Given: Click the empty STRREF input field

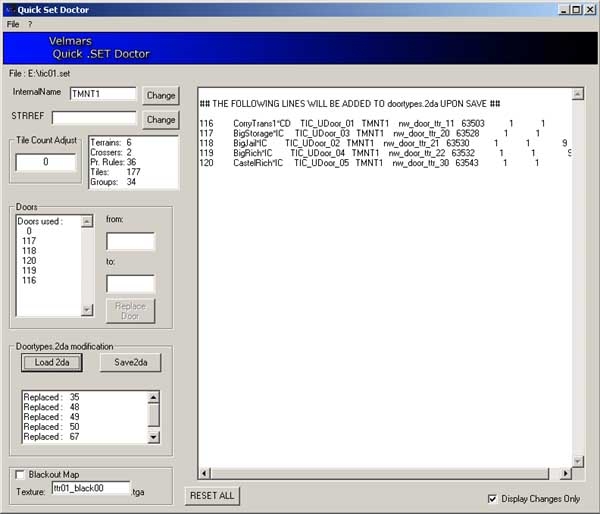Looking at the screenshot, I should coord(100,118).
